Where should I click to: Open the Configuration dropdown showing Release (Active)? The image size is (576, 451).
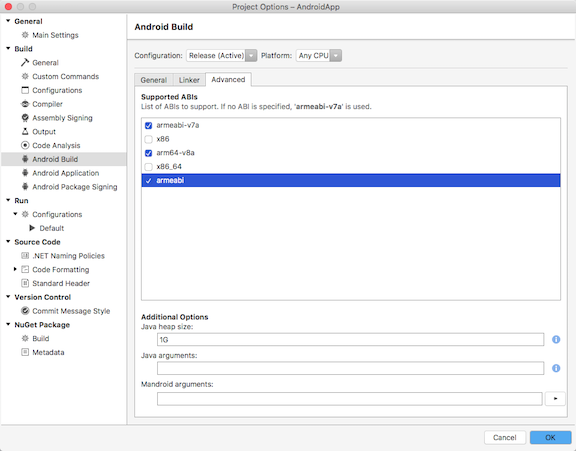(222, 55)
